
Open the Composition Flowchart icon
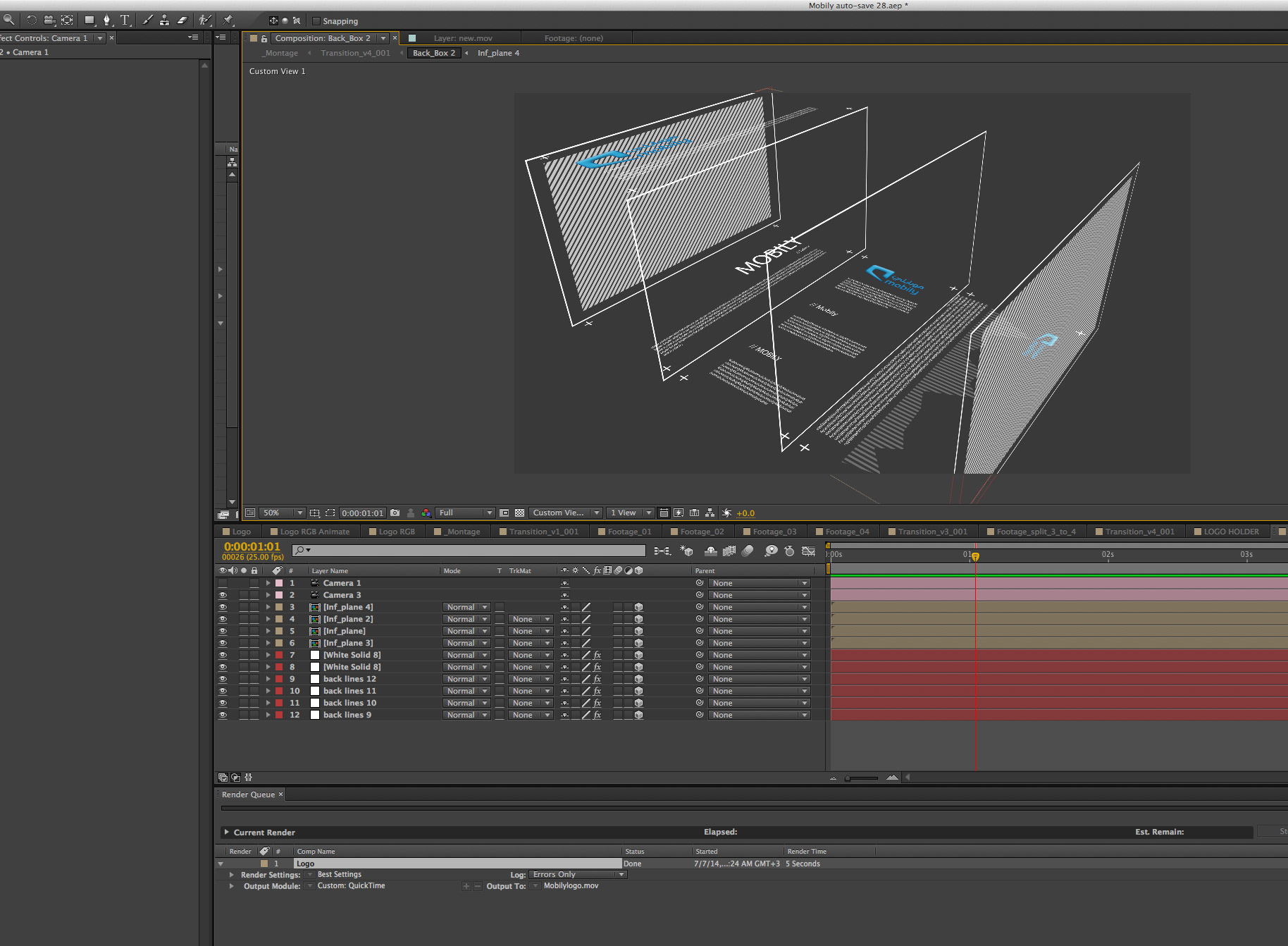(710, 512)
